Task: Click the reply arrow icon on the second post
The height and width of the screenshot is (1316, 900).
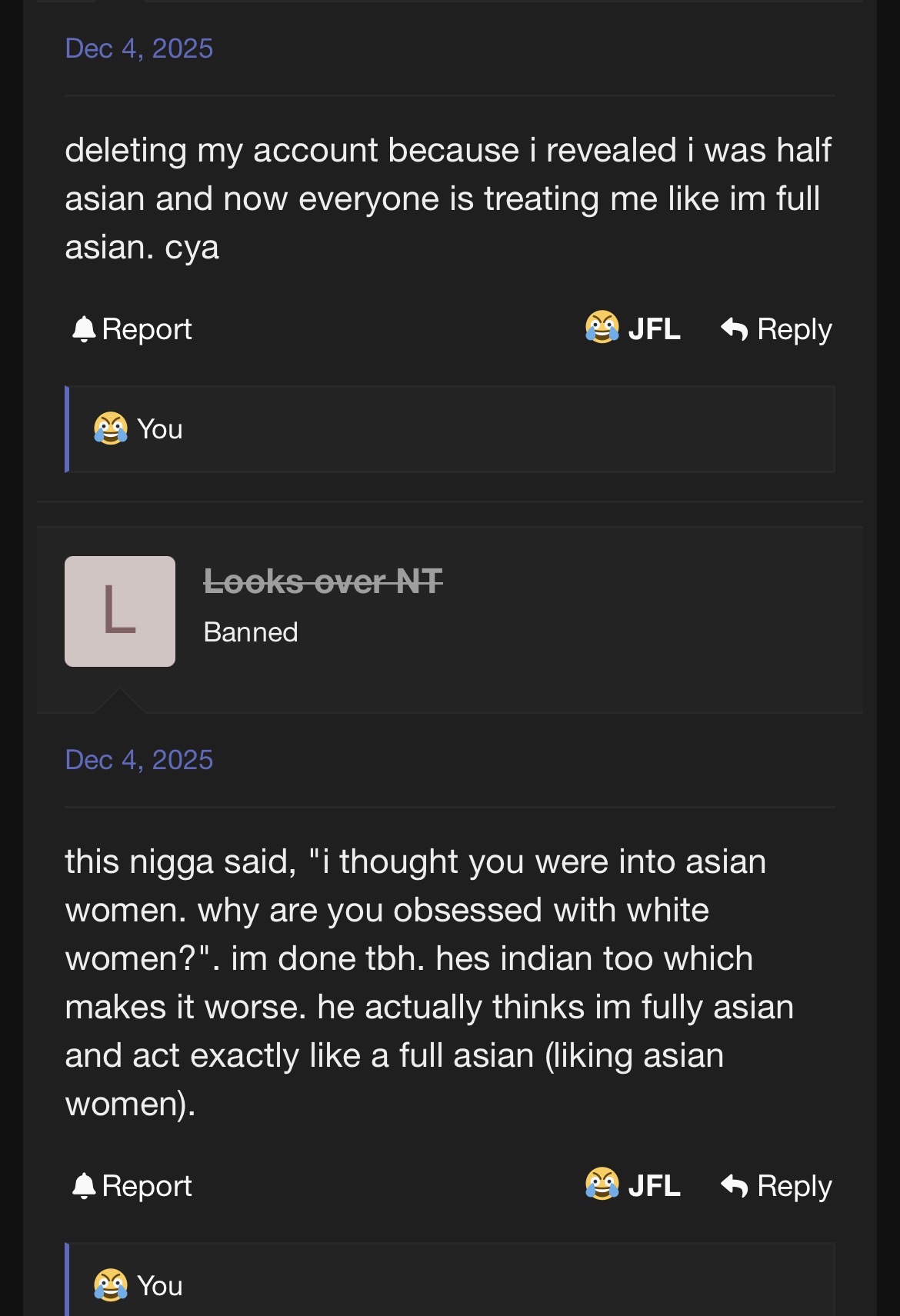Action: (734, 1186)
